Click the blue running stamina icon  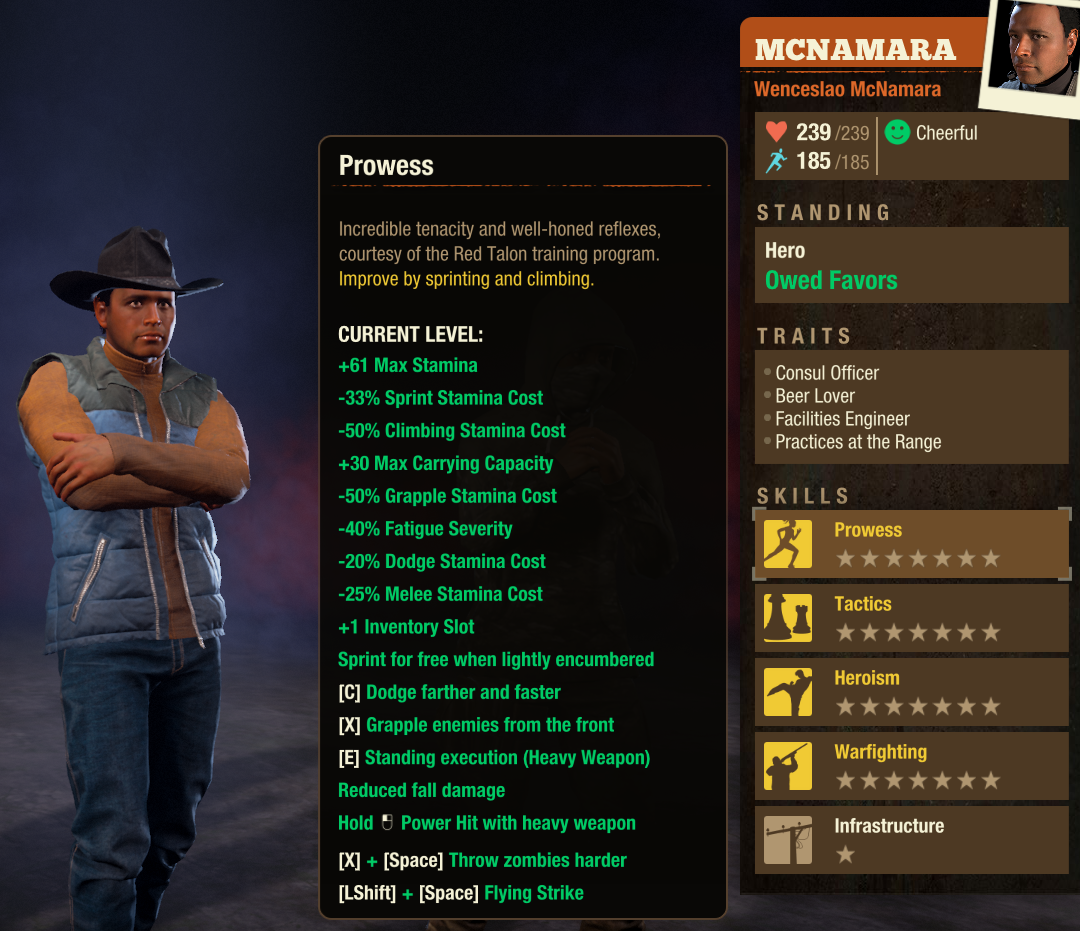[776, 161]
